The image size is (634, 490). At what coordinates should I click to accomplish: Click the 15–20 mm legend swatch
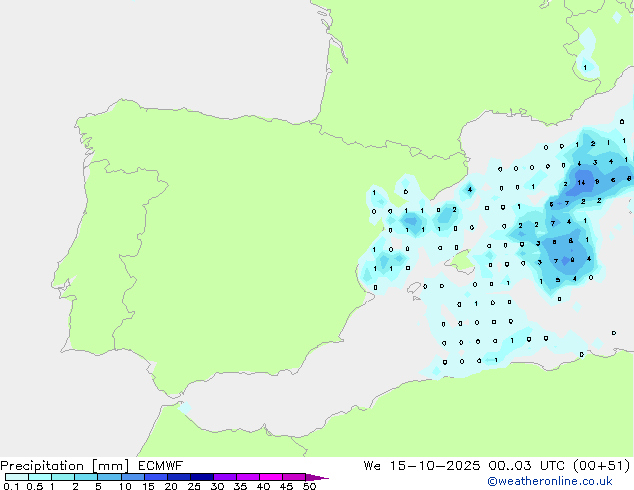pos(155,477)
